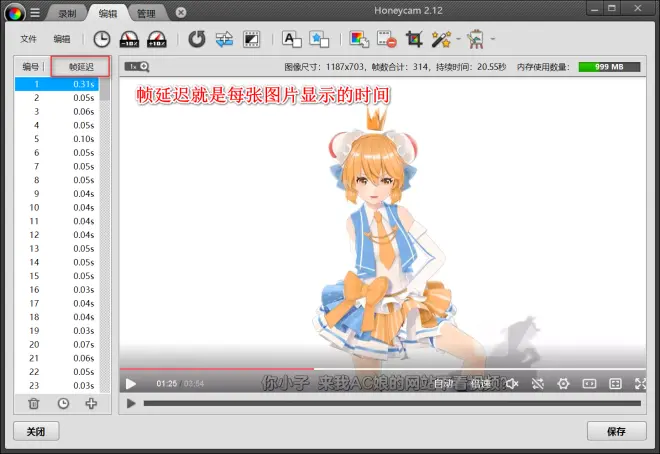
Task: Click the magic wand effects icon
Action: click(441, 39)
